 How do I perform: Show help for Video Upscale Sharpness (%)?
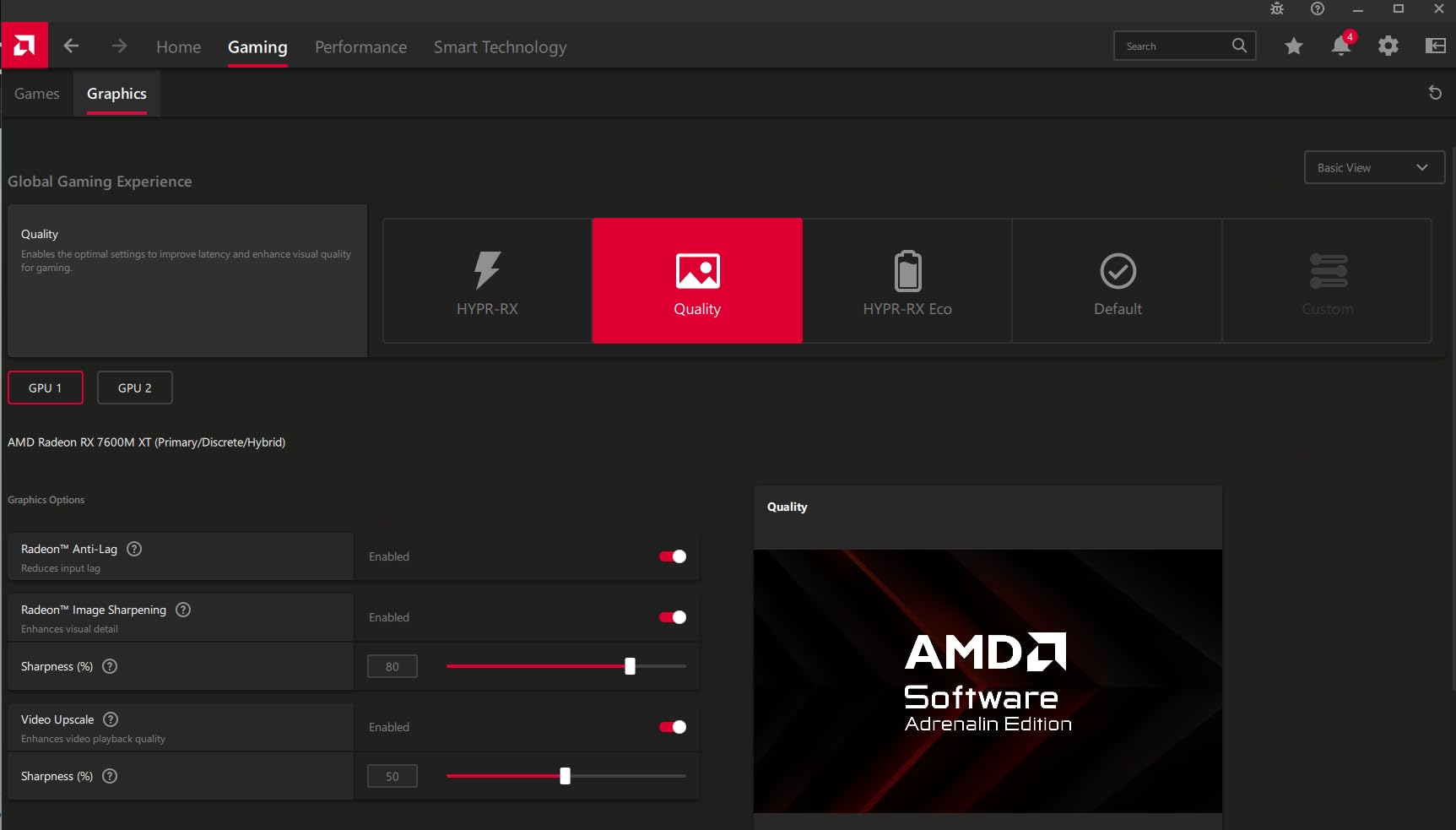(x=110, y=776)
